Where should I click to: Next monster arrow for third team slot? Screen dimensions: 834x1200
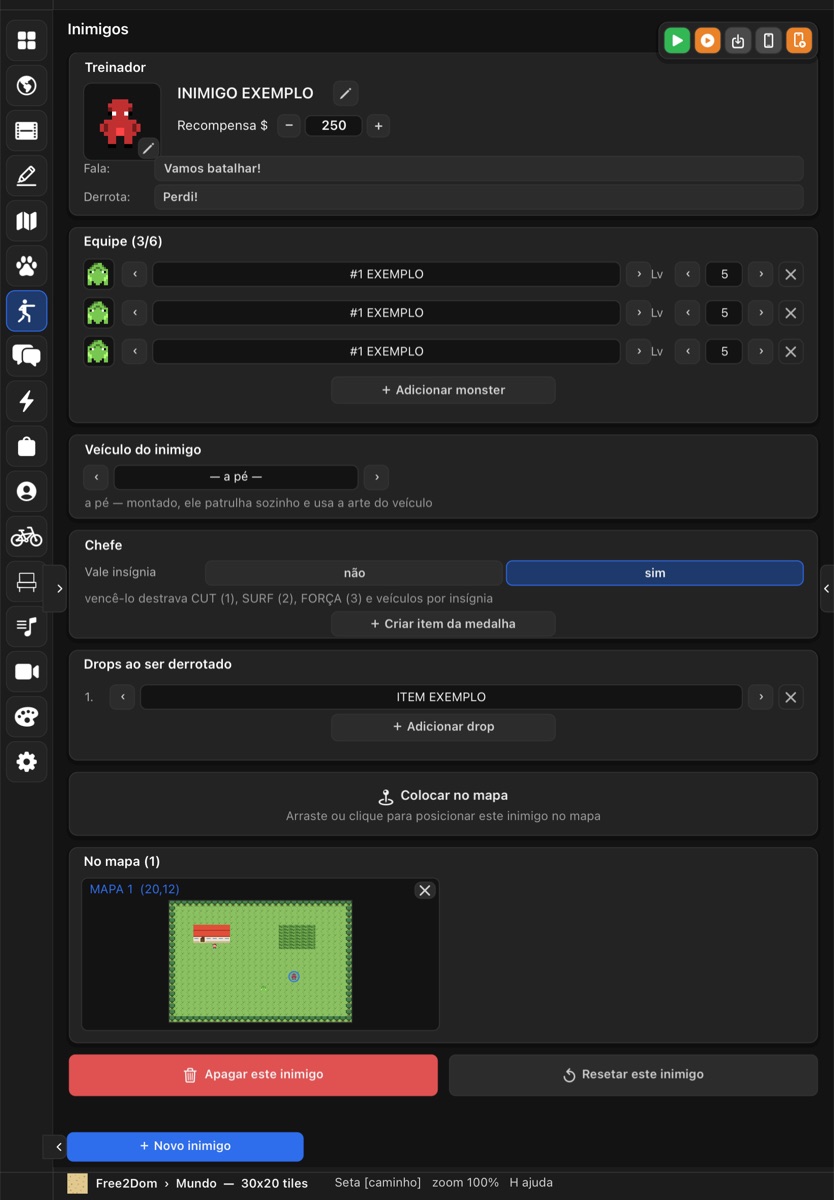pos(638,351)
